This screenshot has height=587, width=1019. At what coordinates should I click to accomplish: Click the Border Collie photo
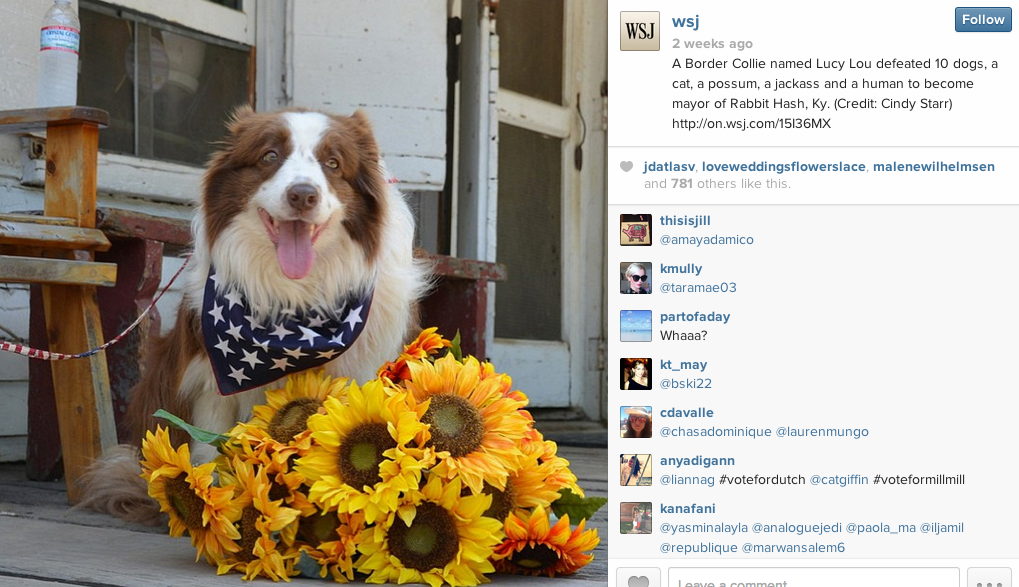point(303,293)
